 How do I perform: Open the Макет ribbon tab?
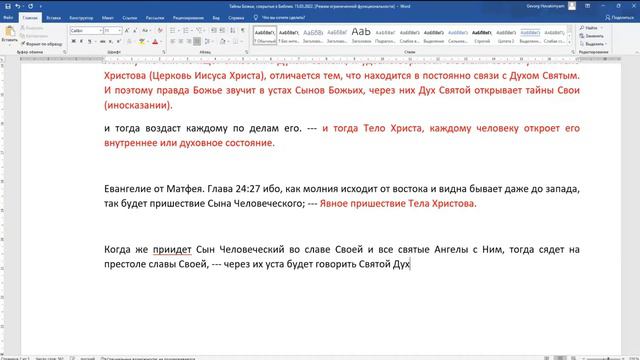(x=108, y=18)
